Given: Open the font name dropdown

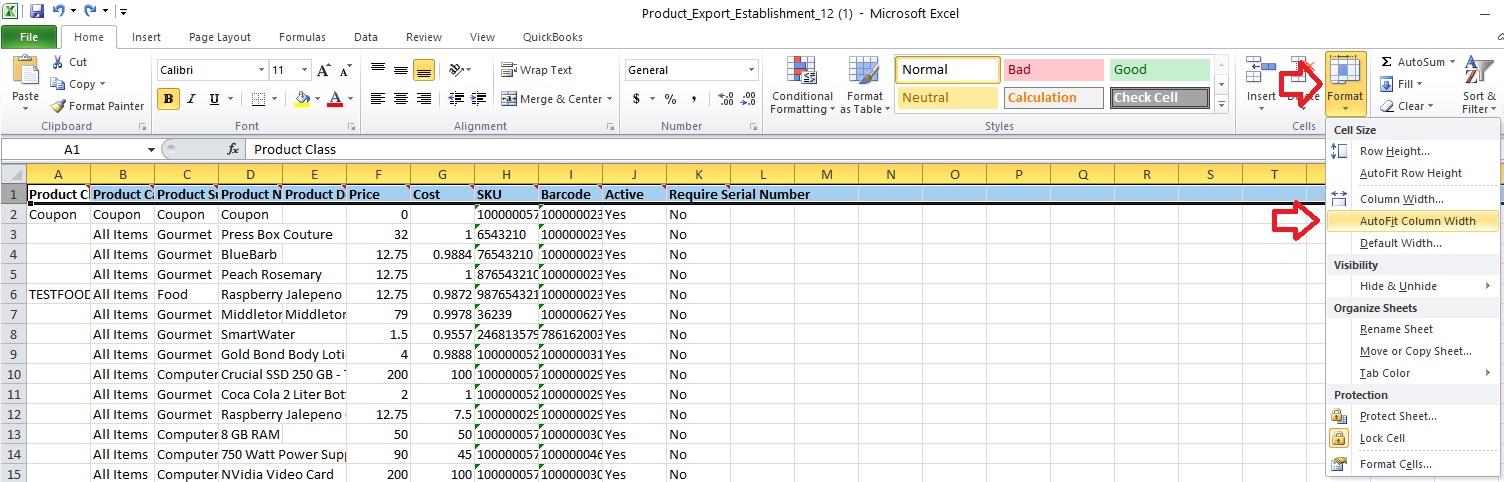Looking at the screenshot, I should [x=261, y=70].
